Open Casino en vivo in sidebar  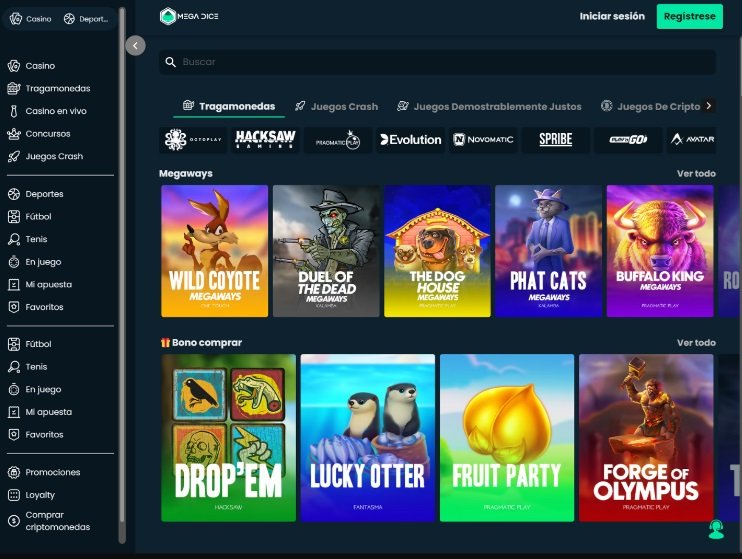coord(55,111)
